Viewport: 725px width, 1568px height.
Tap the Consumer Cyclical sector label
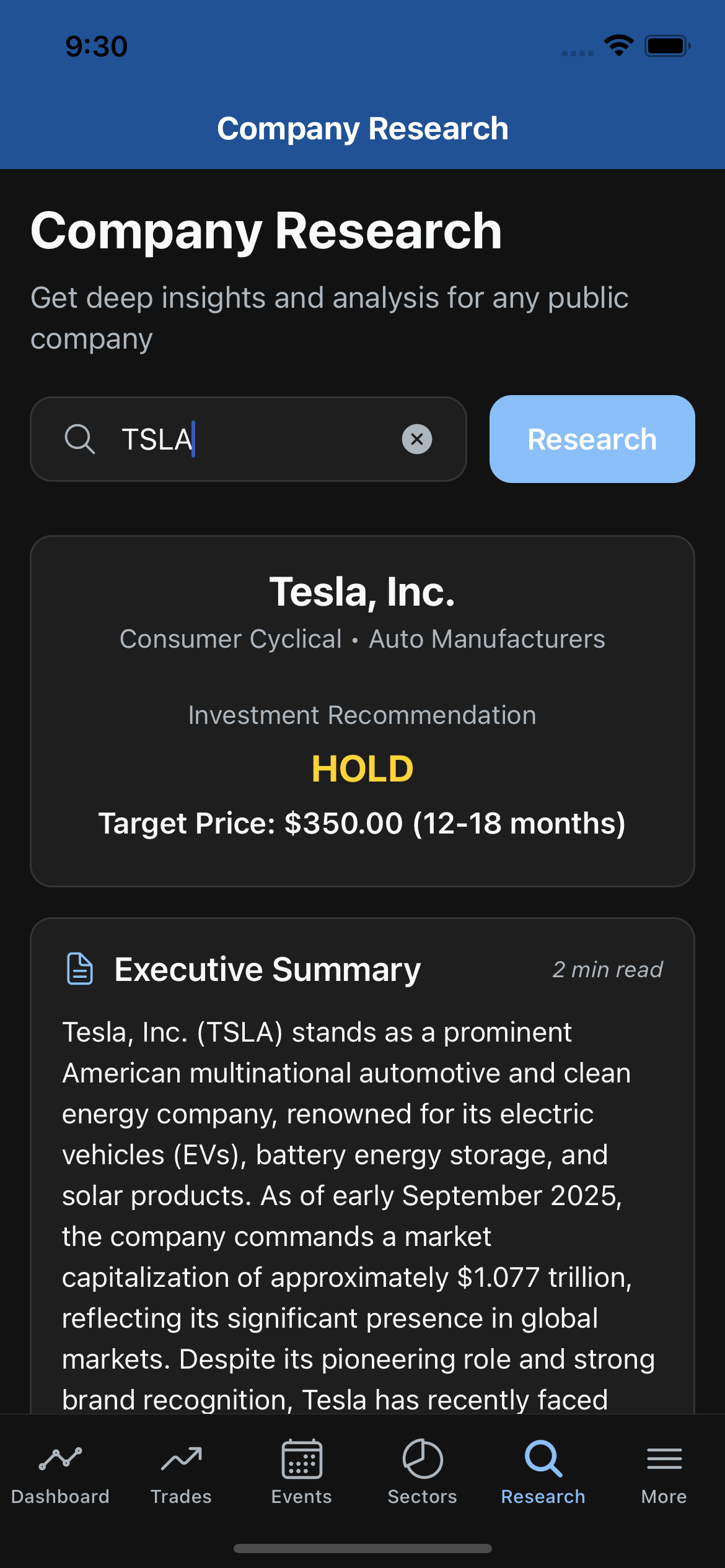231,639
